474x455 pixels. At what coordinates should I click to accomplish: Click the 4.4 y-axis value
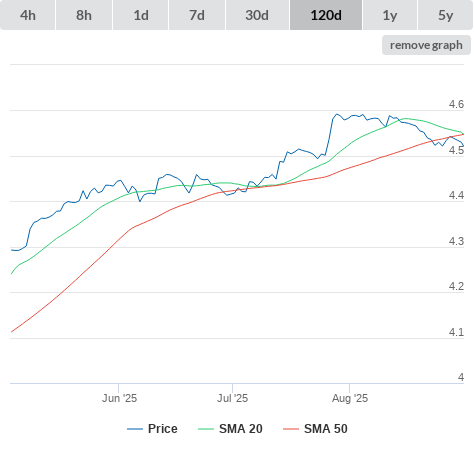point(456,195)
